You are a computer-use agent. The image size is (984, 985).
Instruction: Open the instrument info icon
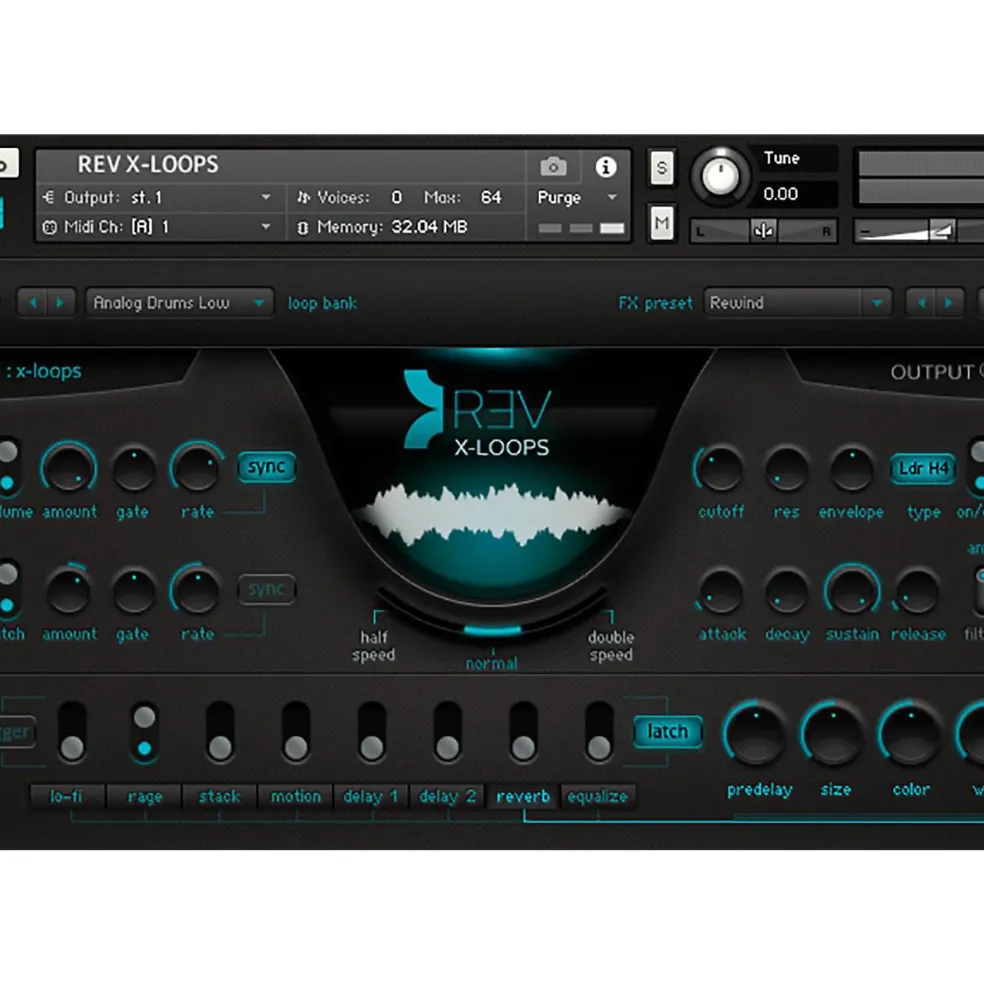[x=606, y=167]
